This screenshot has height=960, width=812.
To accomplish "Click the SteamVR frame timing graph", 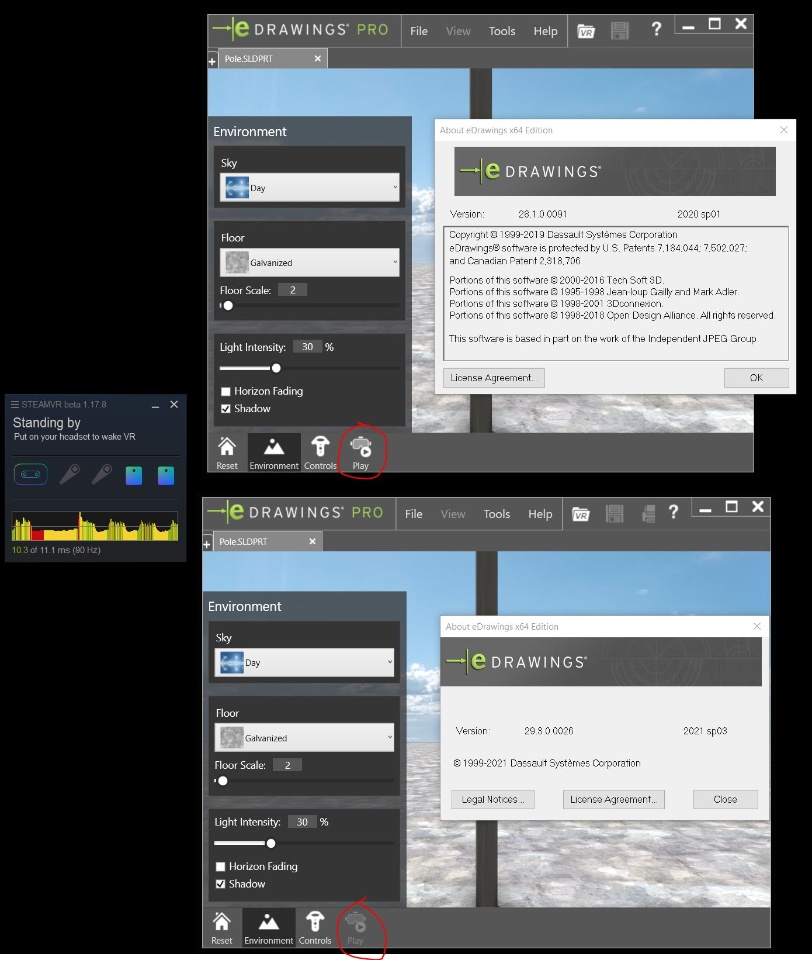I will pos(95,527).
